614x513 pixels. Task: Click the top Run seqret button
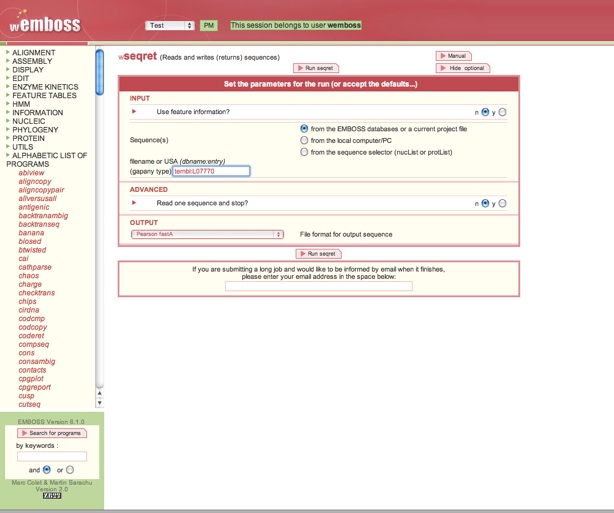[316, 68]
